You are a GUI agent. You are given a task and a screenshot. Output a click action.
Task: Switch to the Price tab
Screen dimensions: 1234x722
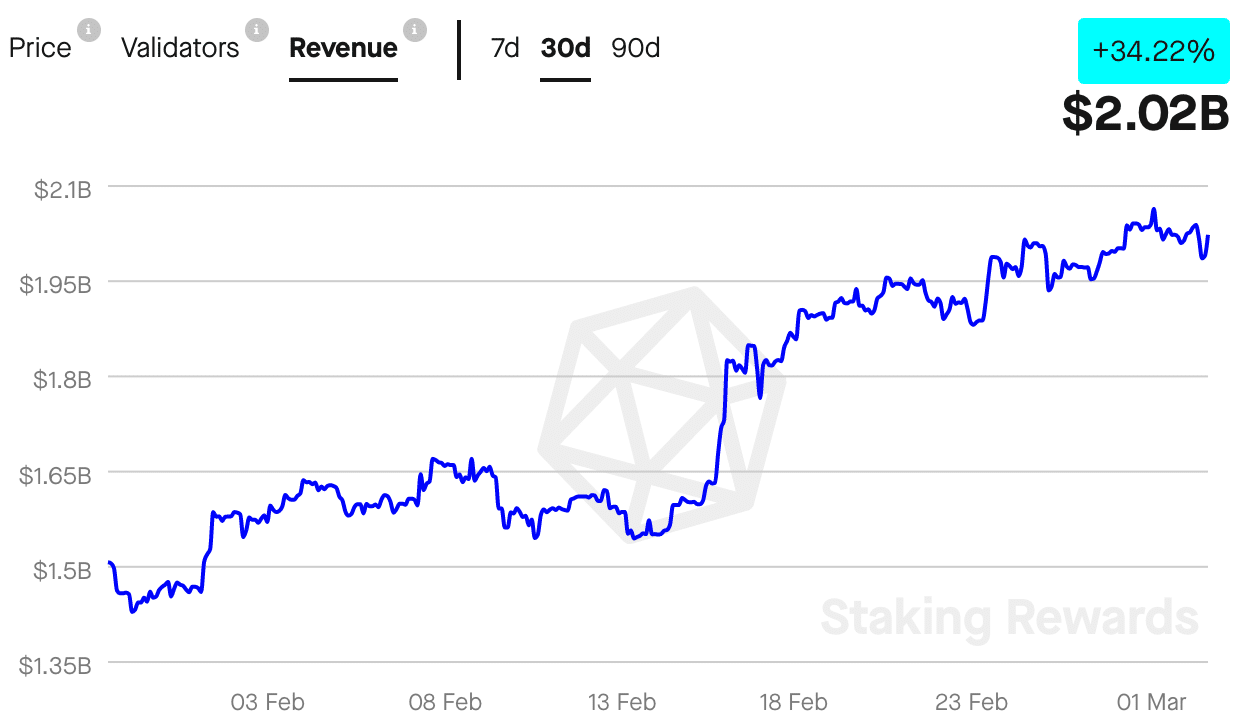pyautogui.click(x=40, y=48)
